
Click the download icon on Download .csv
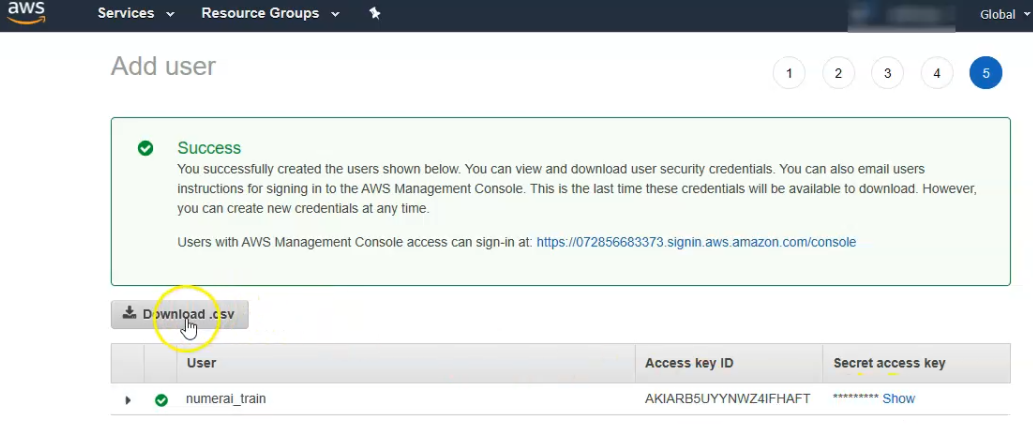point(129,313)
